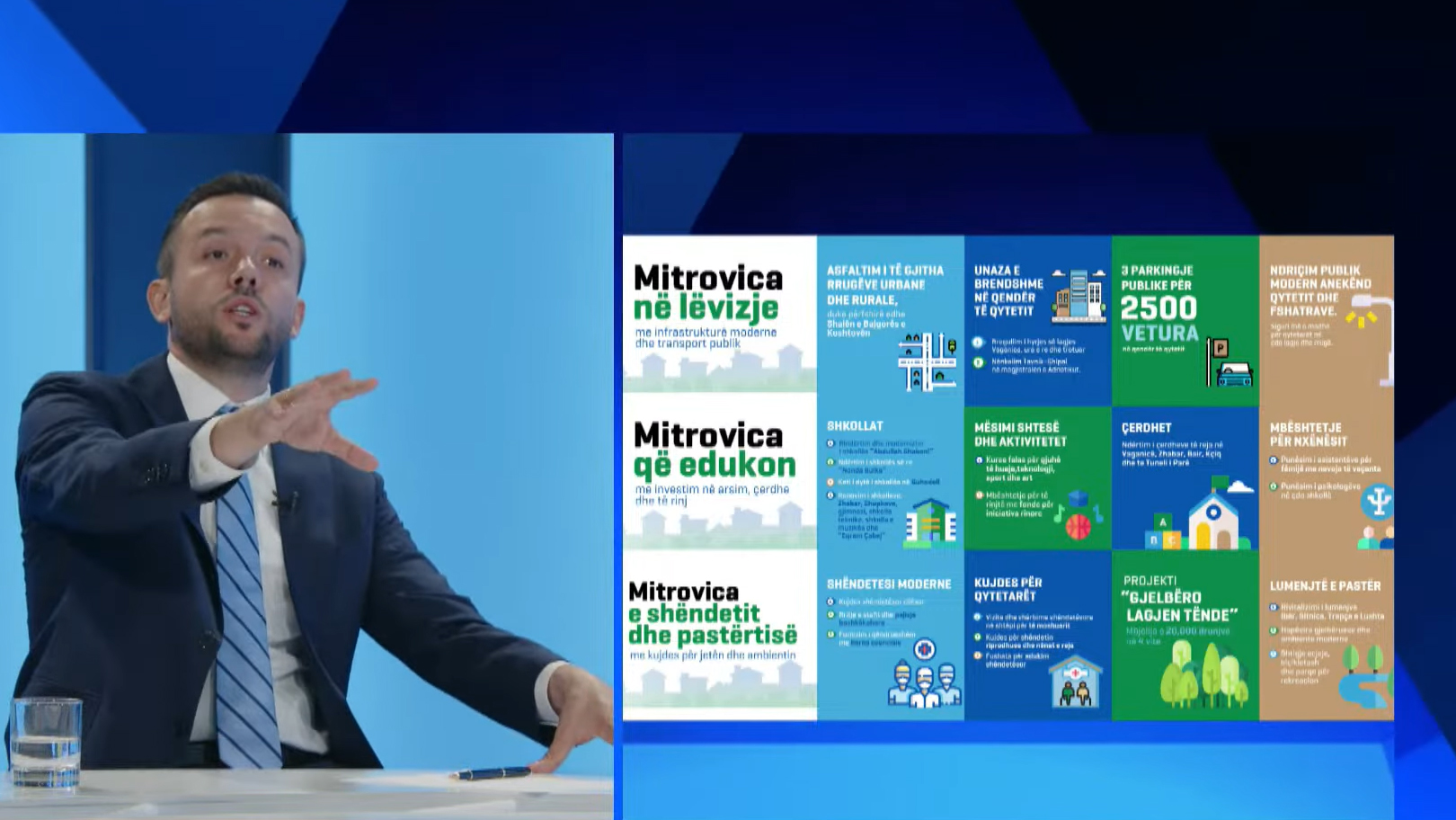Select the green school building icon
1456x820 pixels.
tap(930, 522)
